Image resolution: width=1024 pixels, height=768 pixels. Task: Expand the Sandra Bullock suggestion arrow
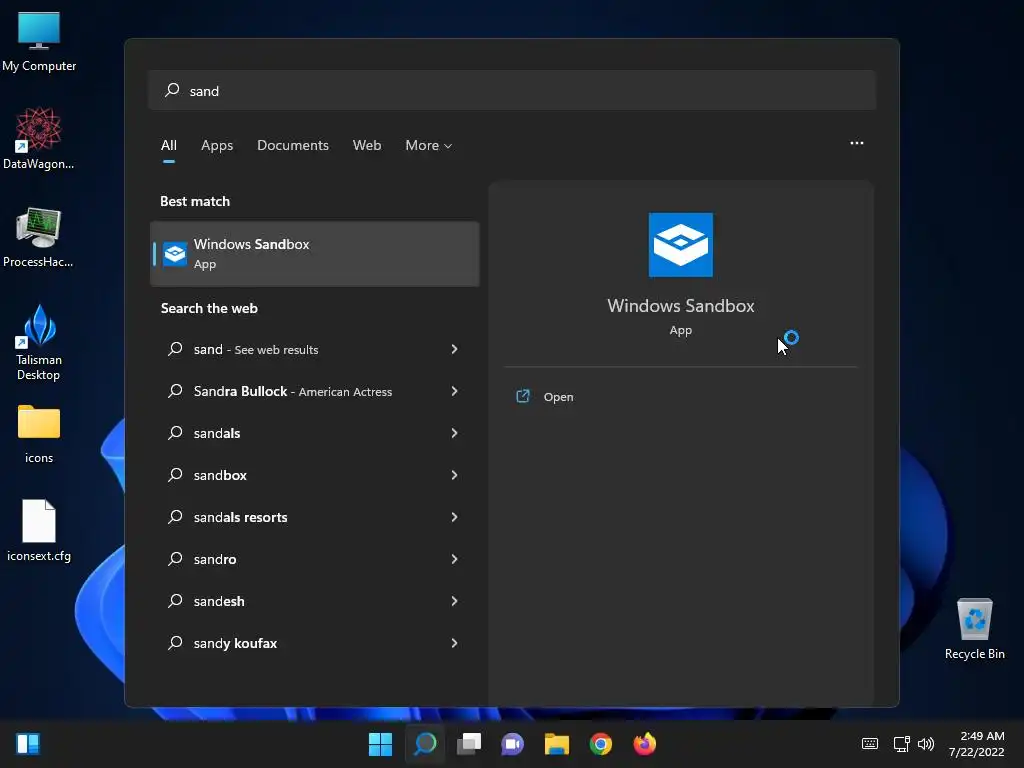coord(454,391)
